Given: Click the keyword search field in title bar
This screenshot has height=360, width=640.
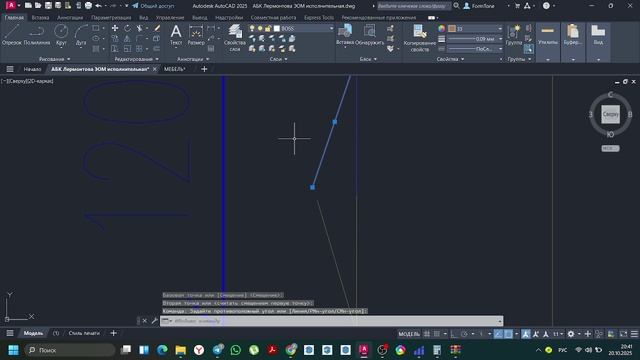Looking at the screenshot, I should (413, 6).
